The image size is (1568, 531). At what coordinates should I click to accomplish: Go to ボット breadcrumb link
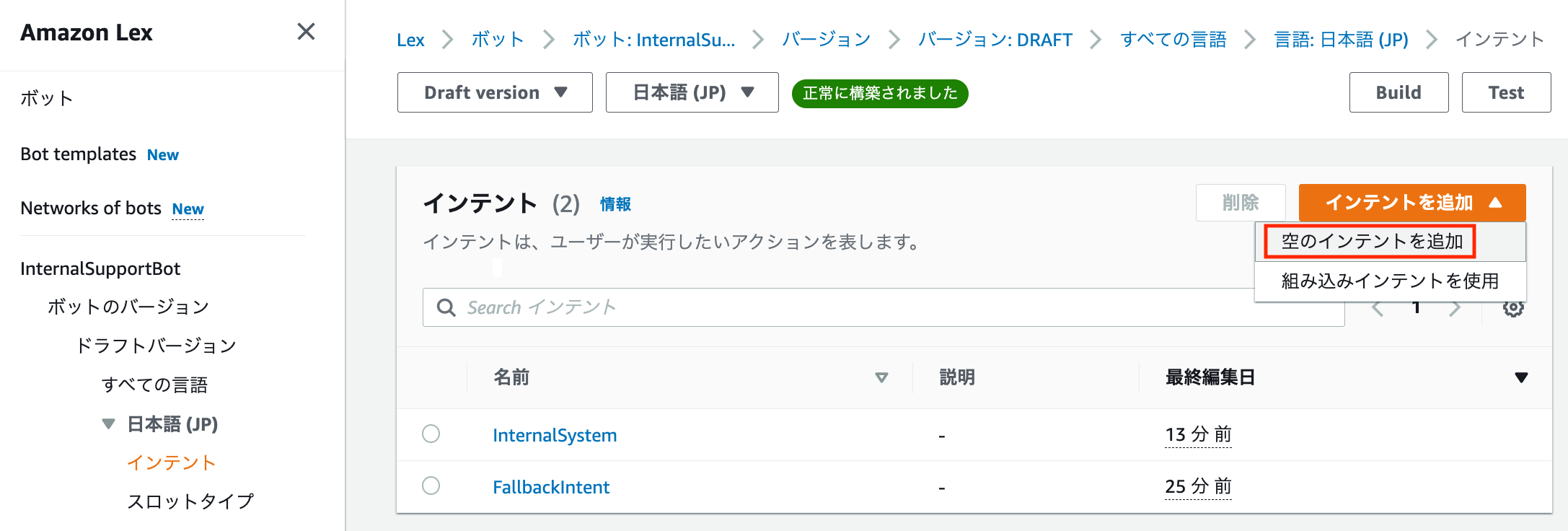[x=498, y=40]
